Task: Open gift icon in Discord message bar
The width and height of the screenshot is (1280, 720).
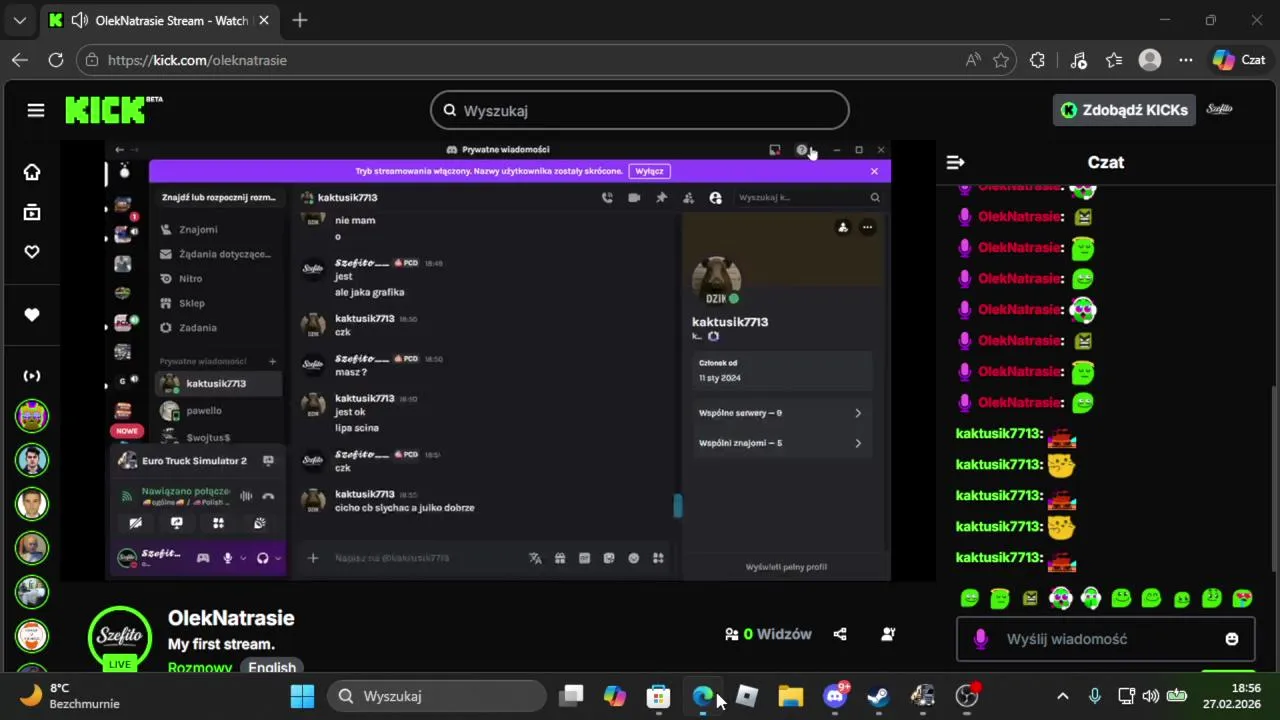Action: point(560,558)
